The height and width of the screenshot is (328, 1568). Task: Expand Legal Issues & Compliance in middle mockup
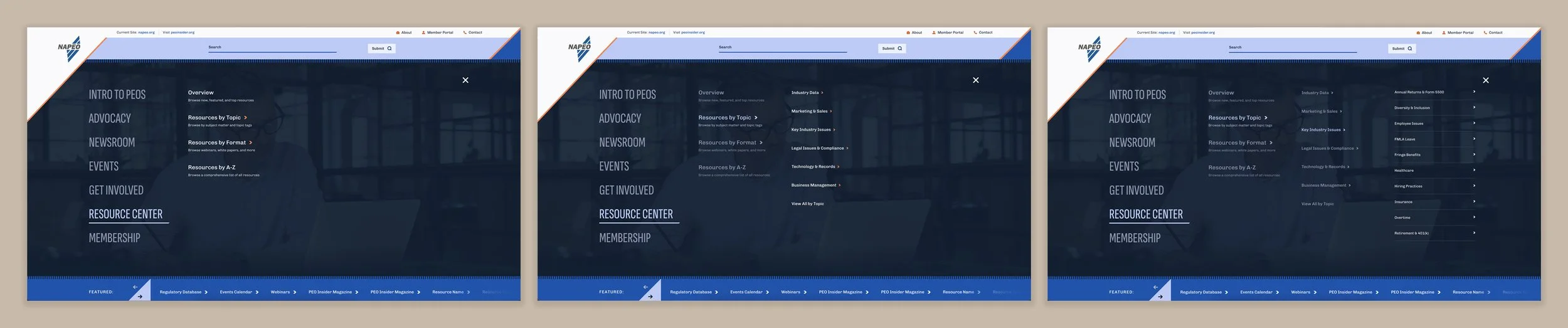[x=820, y=148]
